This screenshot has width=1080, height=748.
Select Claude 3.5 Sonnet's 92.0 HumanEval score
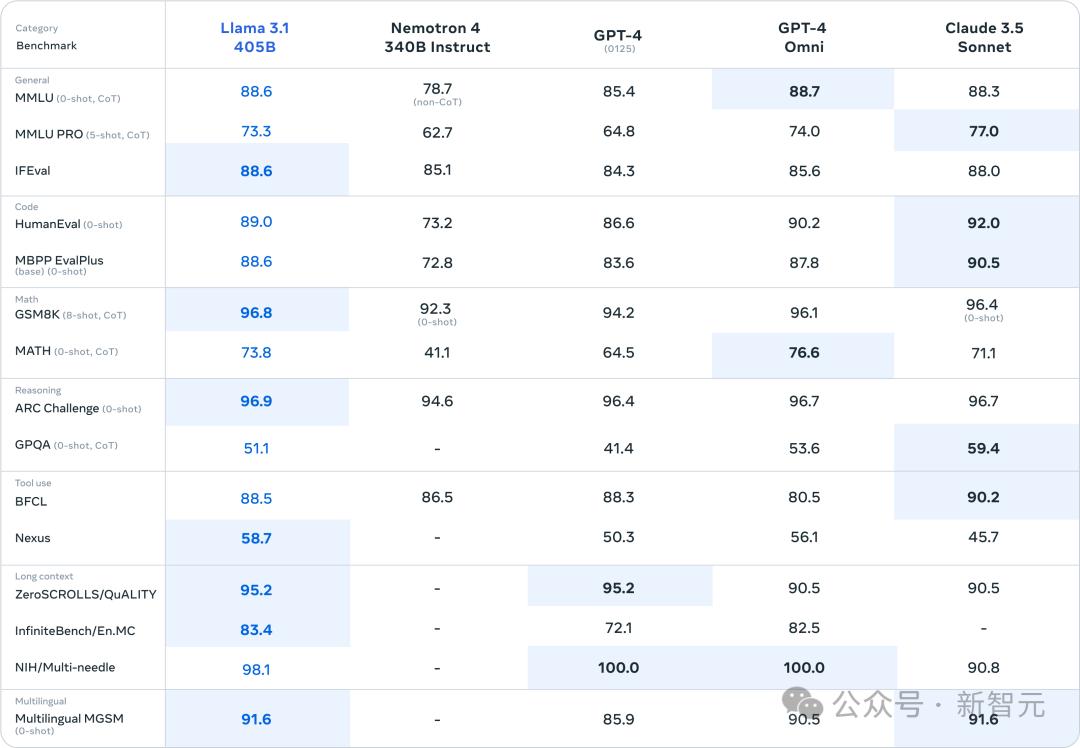984,223
